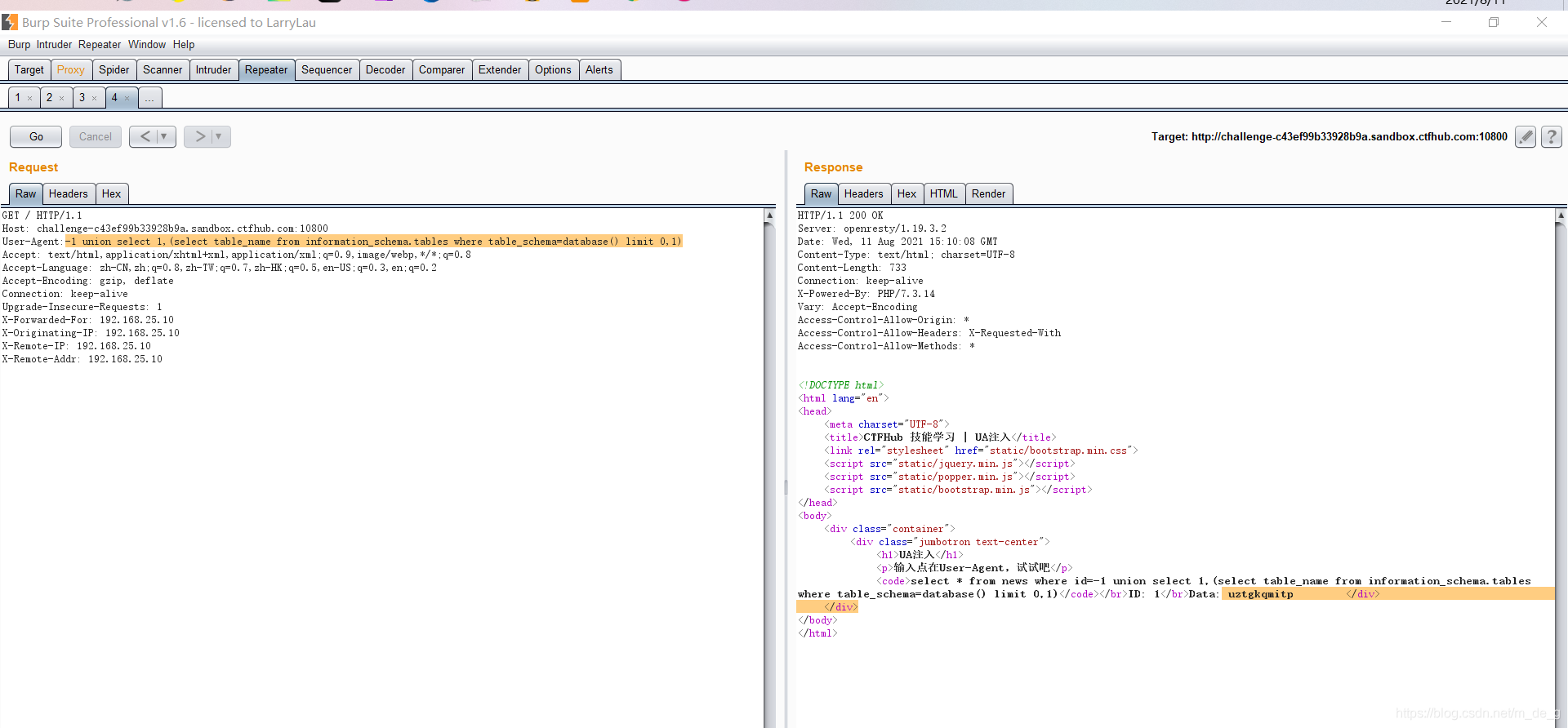The height and width of the screenshot is (728, 1568).
Task: Switch to the Sequencer tool tab
Action: click(327, 70)
